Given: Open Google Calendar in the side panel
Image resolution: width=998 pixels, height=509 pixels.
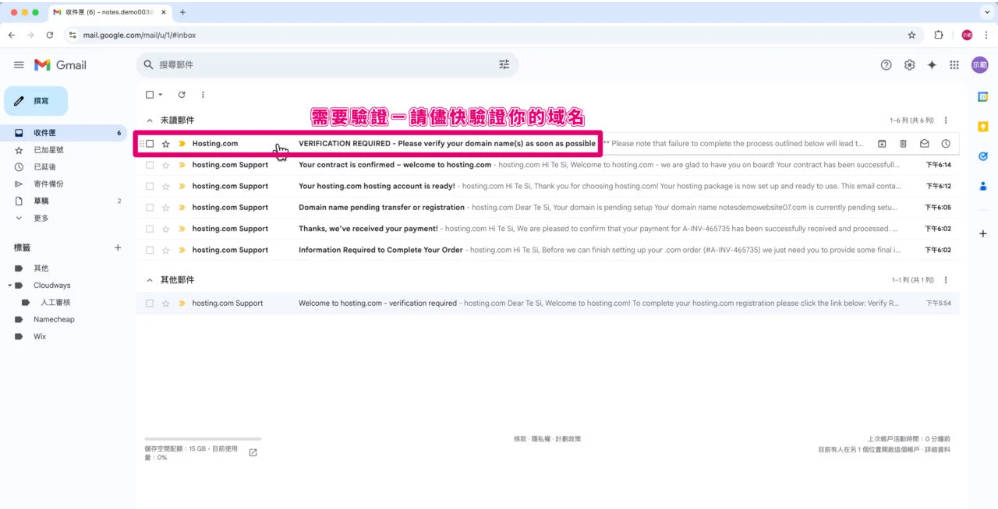Looking at the screenshot, I should pos(983,97).
